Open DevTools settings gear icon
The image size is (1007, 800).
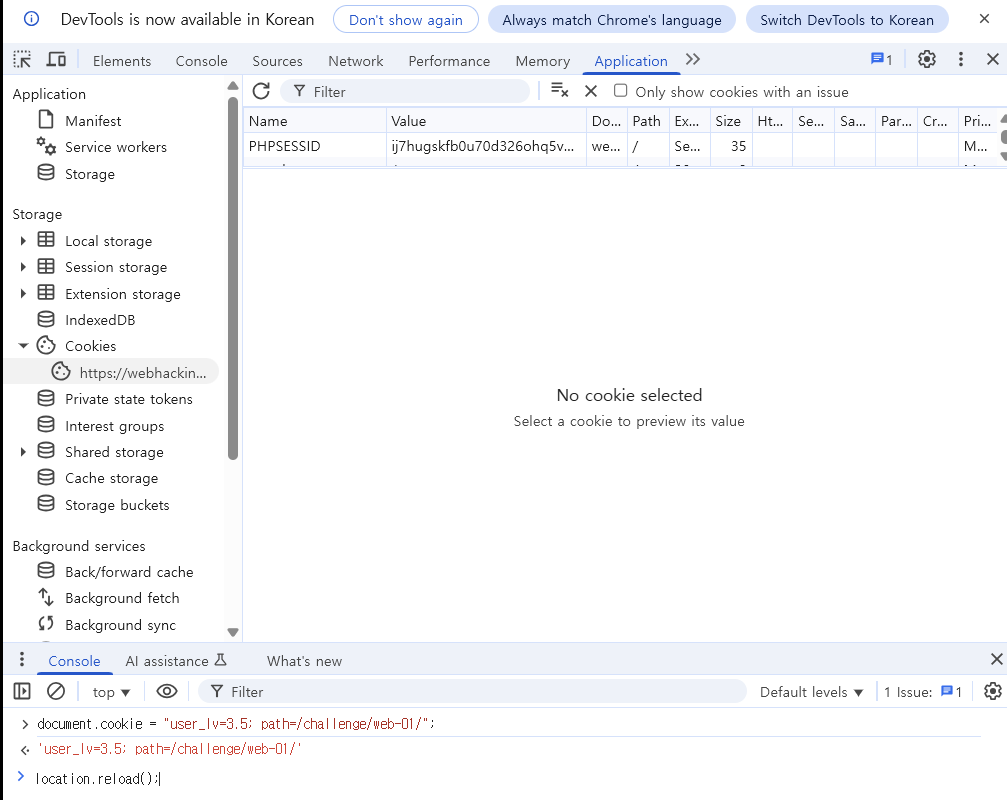coord(927,60)
